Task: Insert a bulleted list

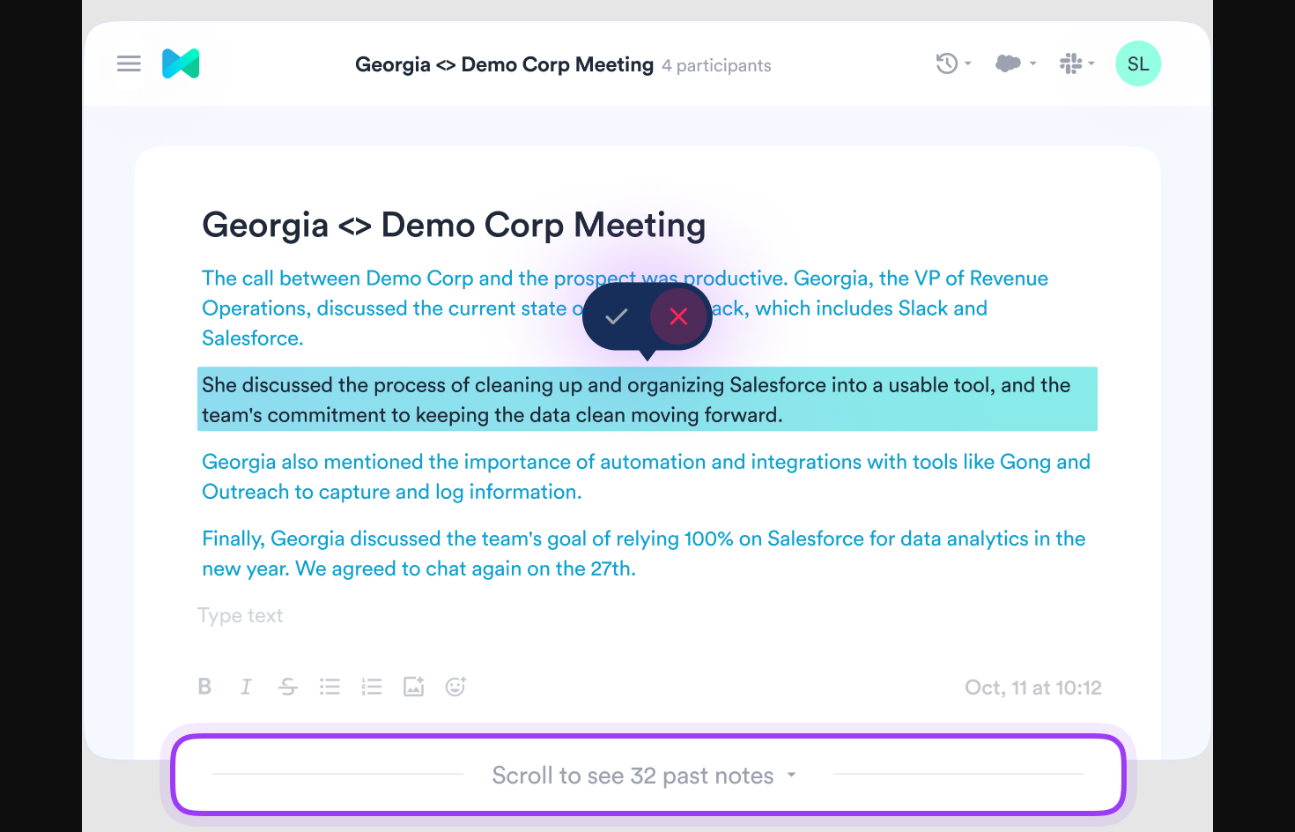Action: pyautogui.click(x=330, y=687)
